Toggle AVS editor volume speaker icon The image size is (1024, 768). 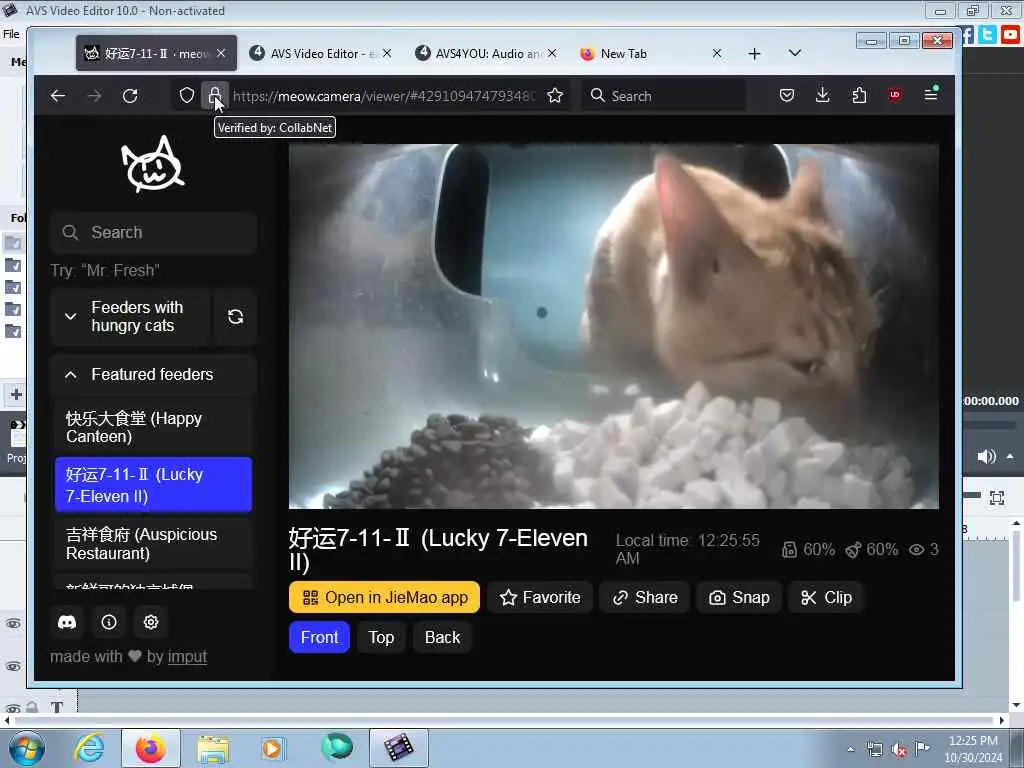point(986,456)
